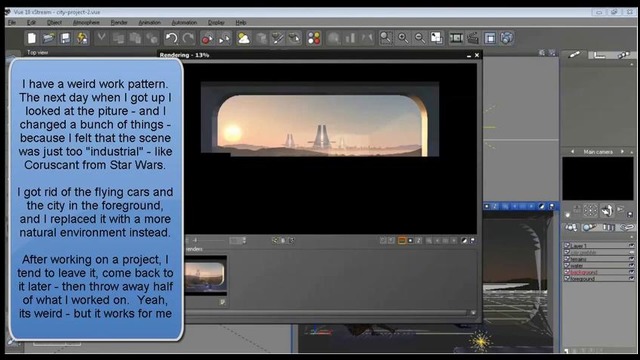Switch to the paintbrush tab in right panel
Image resolution: width=640 pixels, height=360 pixels.
(574, 55)
